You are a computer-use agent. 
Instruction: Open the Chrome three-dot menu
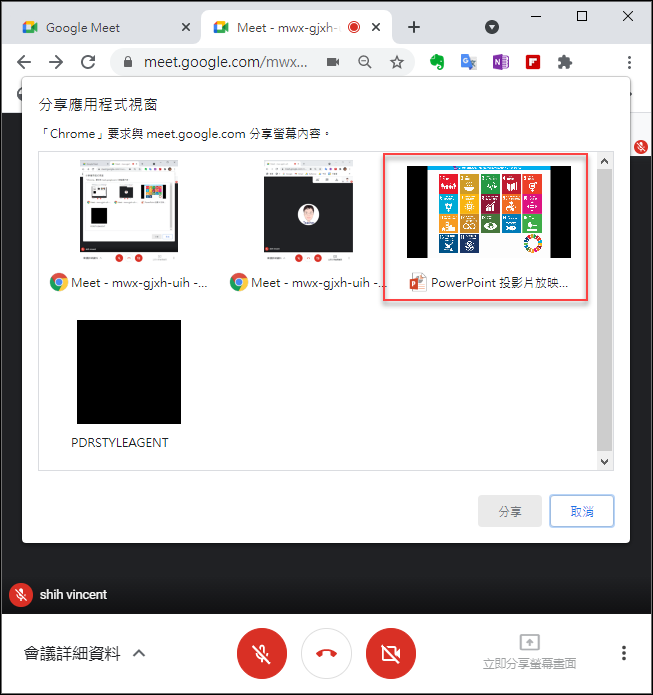tap(629, 62)
